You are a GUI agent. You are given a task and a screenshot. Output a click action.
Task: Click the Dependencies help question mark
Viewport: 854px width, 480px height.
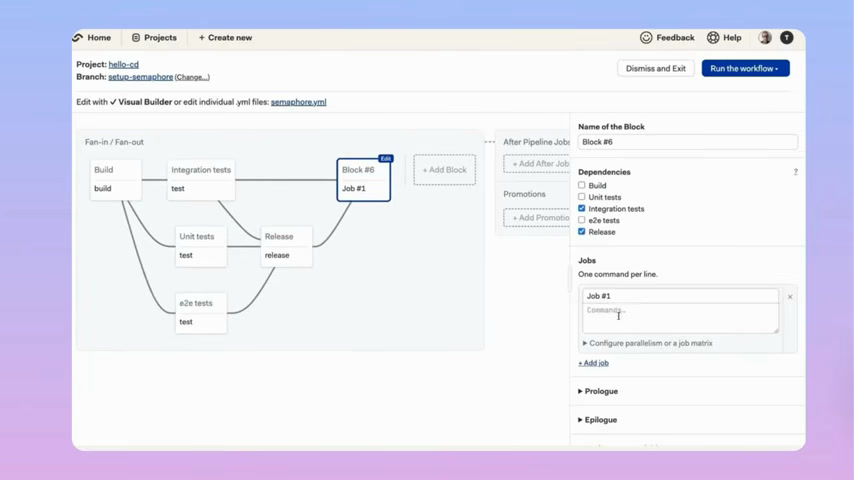(796, 172)
